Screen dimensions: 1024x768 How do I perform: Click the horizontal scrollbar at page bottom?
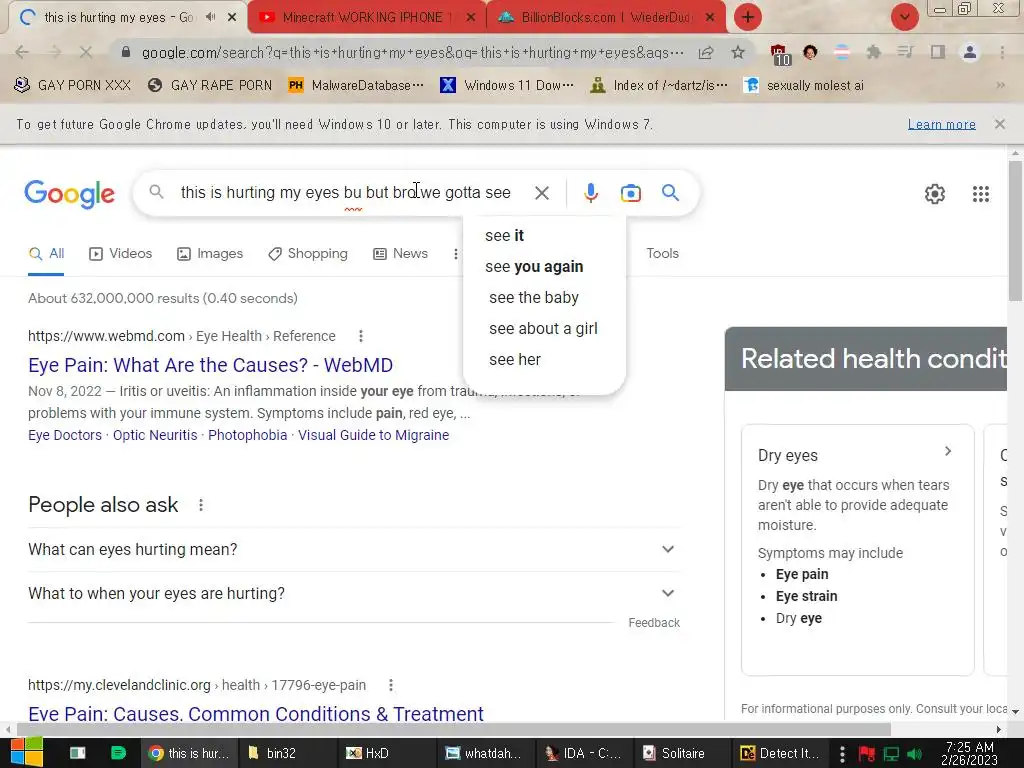click(x=454, y=729)
